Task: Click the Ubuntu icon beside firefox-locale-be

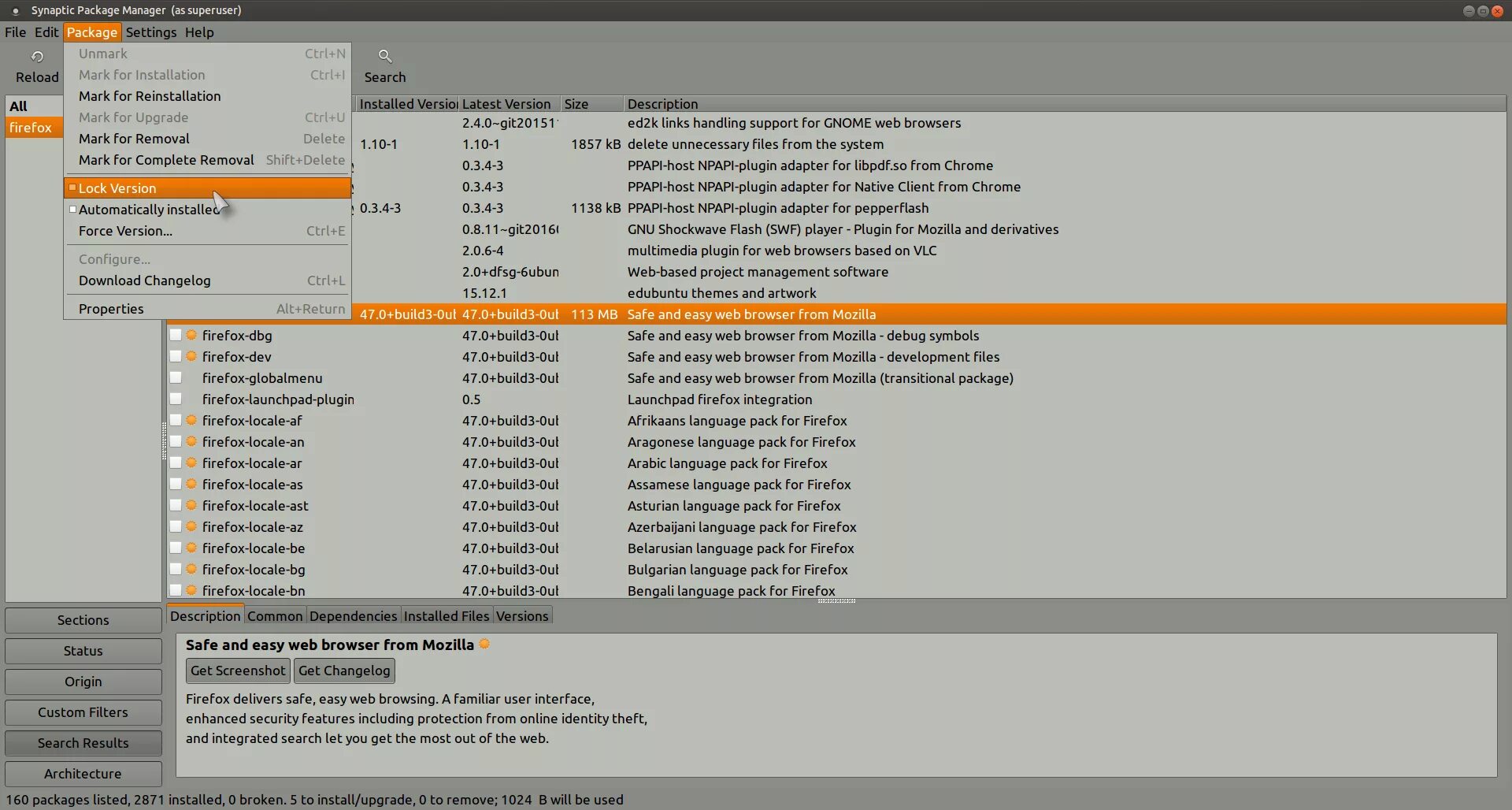Action: tap(191, 548)
